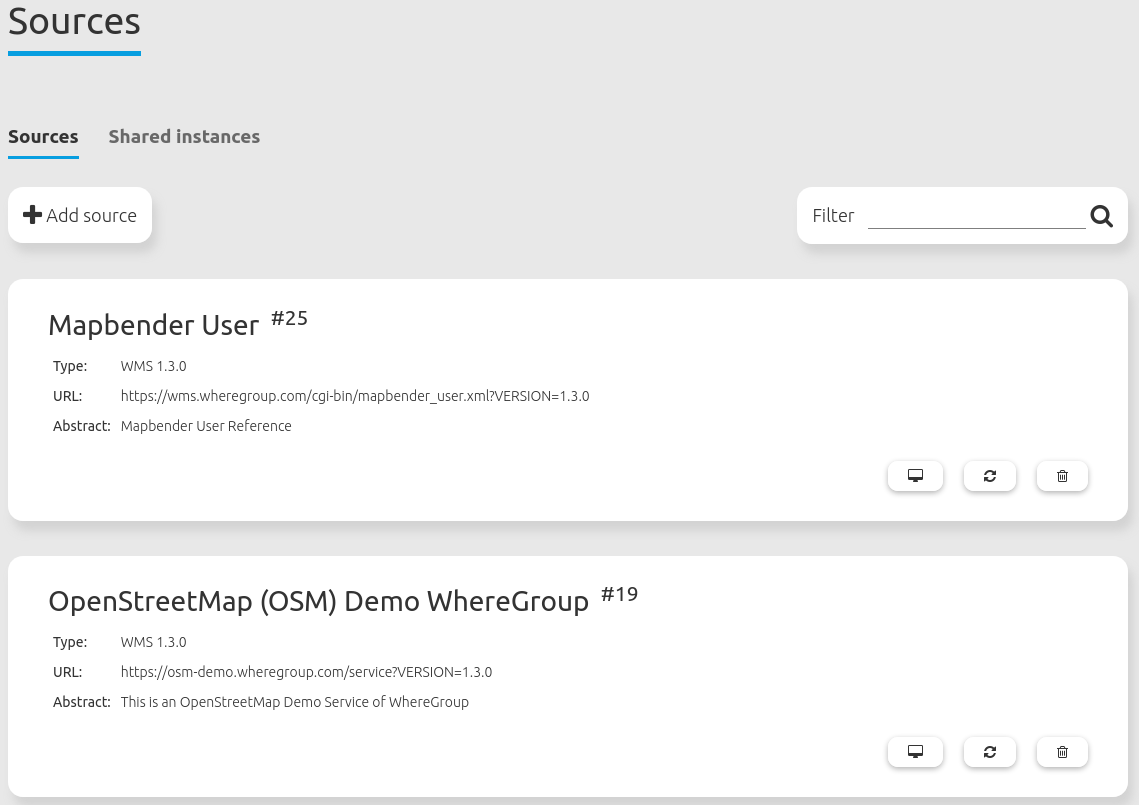
Task: Delete the Mapbender User source
Action: [x=1062, y=476]
